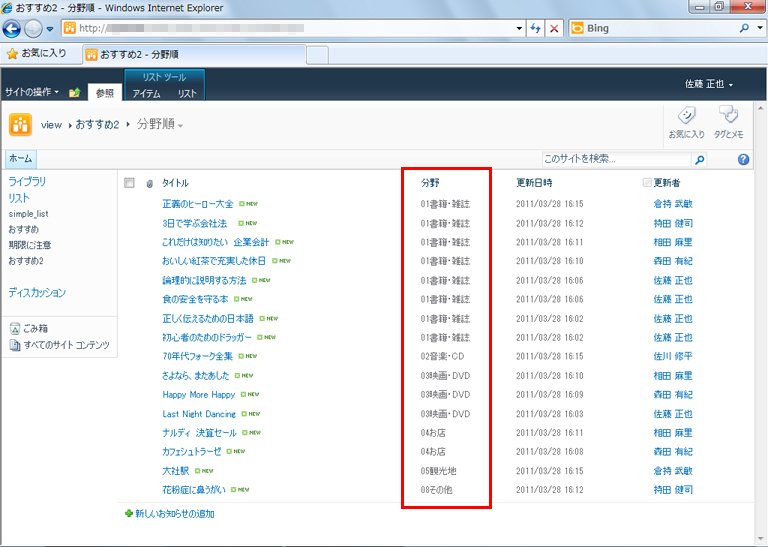Open item カフェシュトラーゼ

(192, 452)
